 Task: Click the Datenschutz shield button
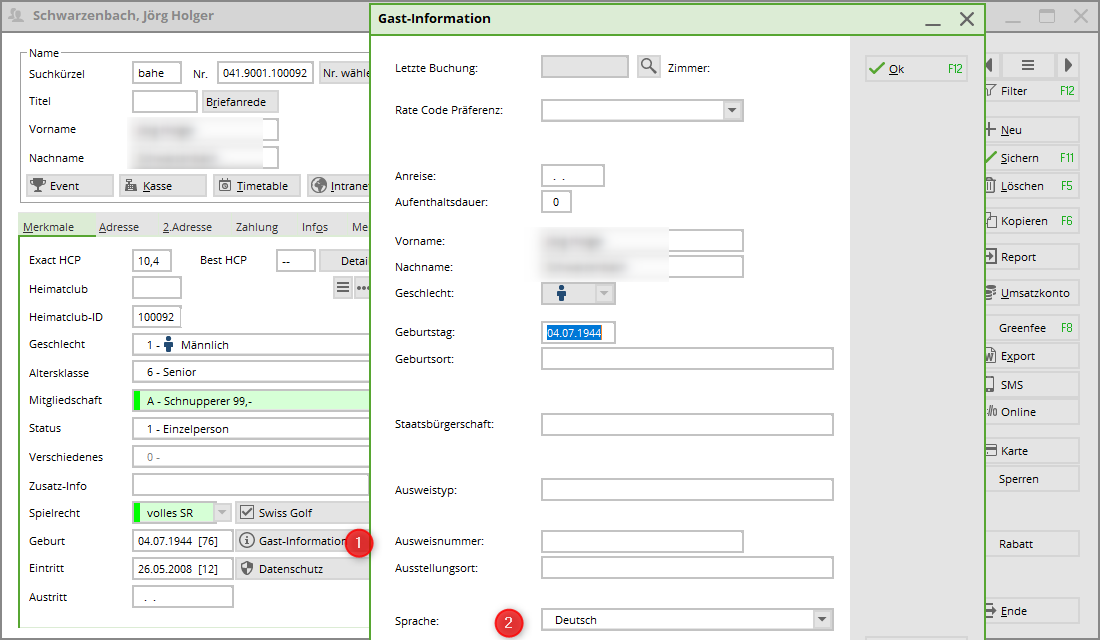point(300,569)
